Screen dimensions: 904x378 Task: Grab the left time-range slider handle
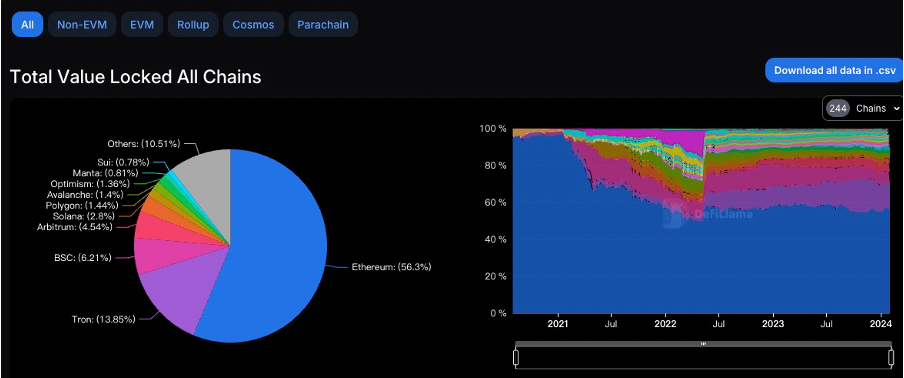516,358
